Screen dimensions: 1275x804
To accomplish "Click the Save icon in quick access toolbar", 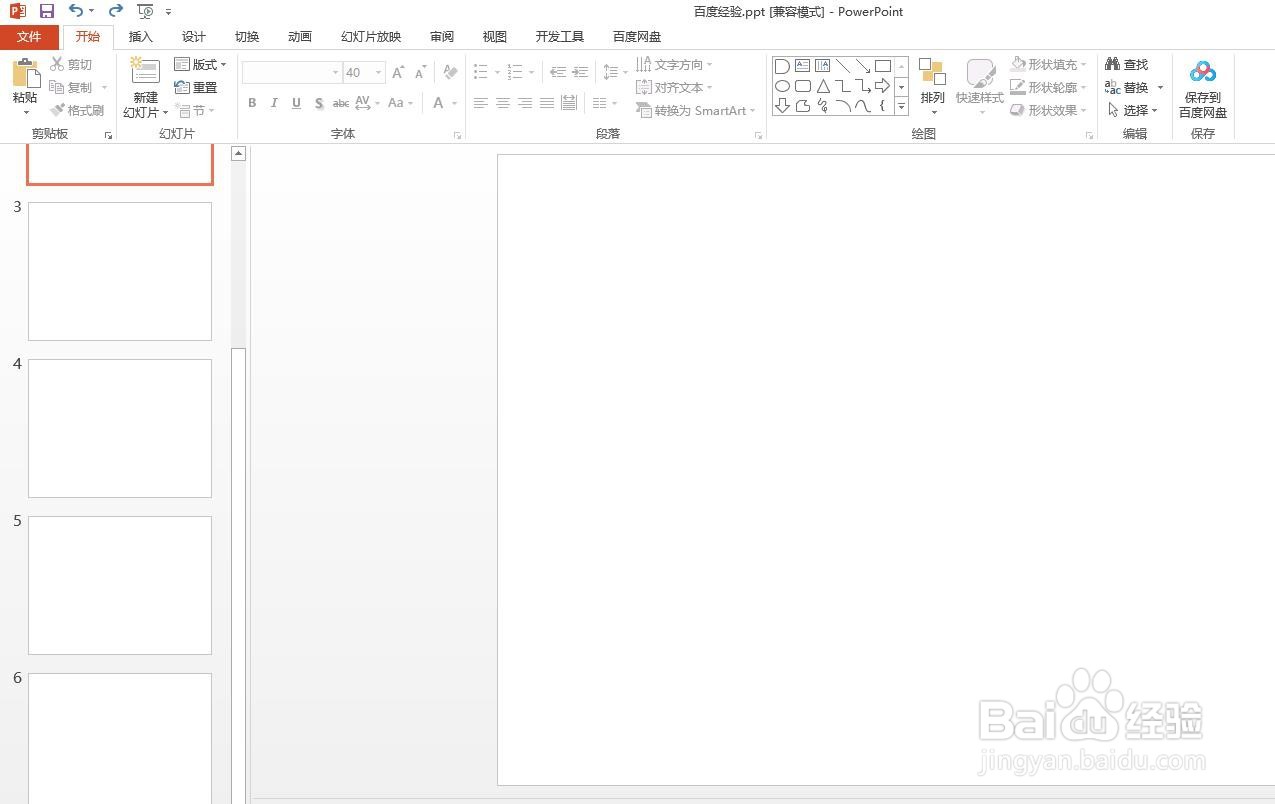I will [x=47, y=11].
